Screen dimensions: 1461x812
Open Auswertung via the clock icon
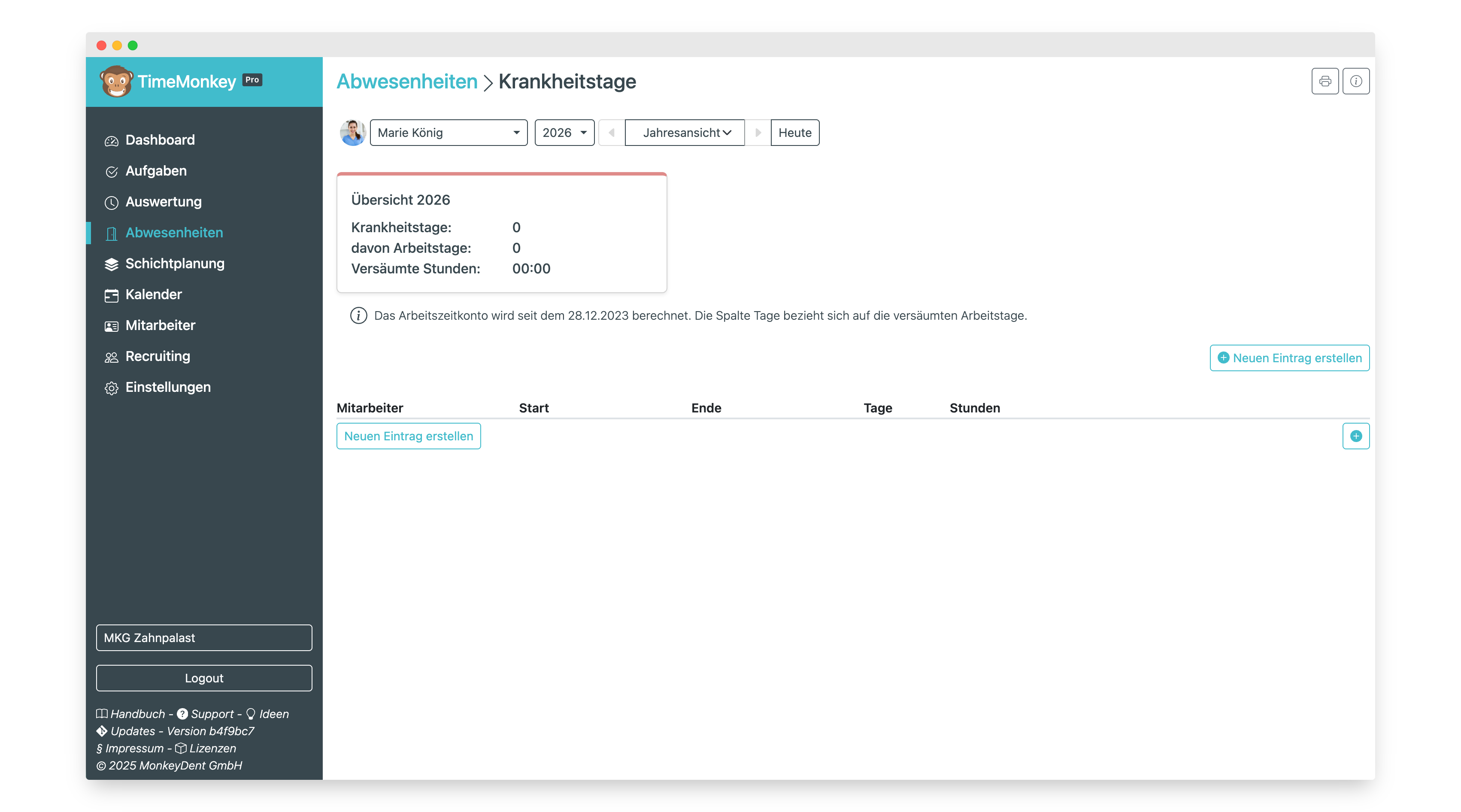111,203
